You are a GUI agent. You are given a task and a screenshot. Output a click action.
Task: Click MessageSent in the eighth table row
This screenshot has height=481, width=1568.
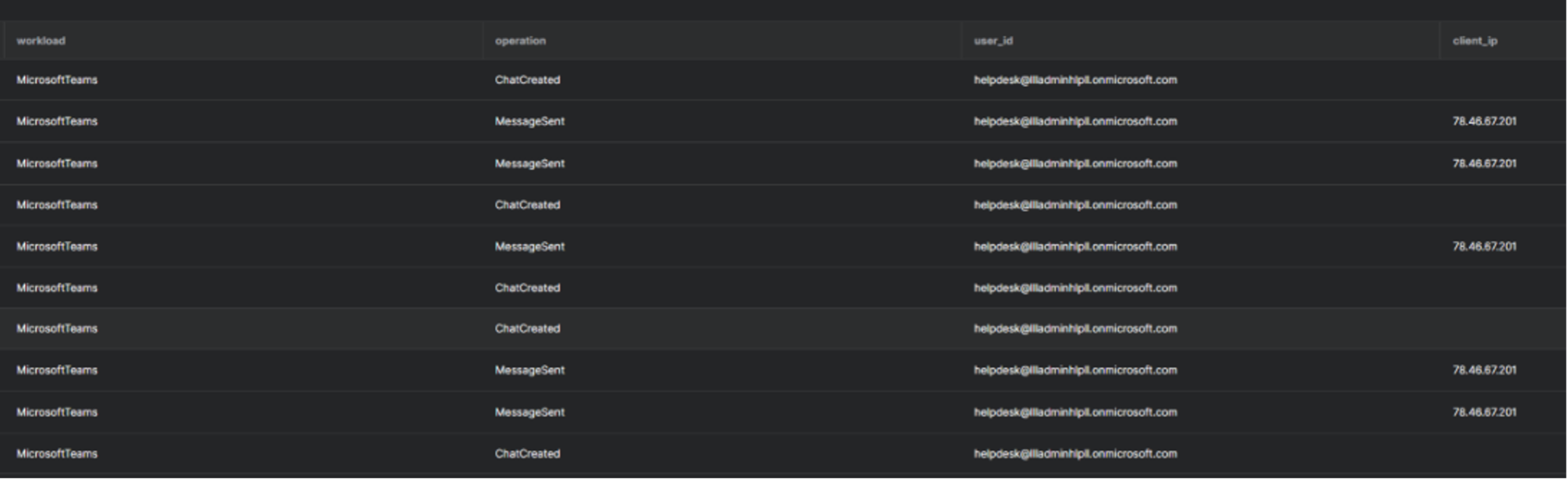(x=529, y=370)
